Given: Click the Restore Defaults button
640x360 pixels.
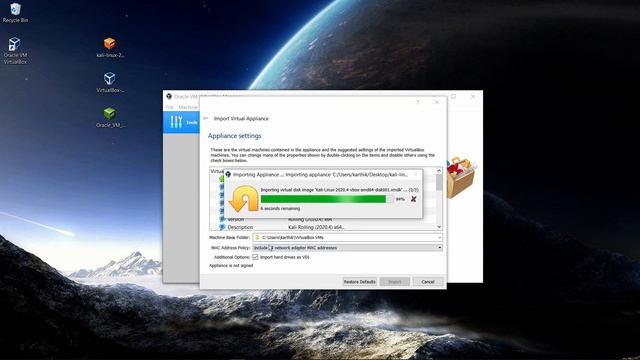Looking at the screenshot, I should click(360, 282).
